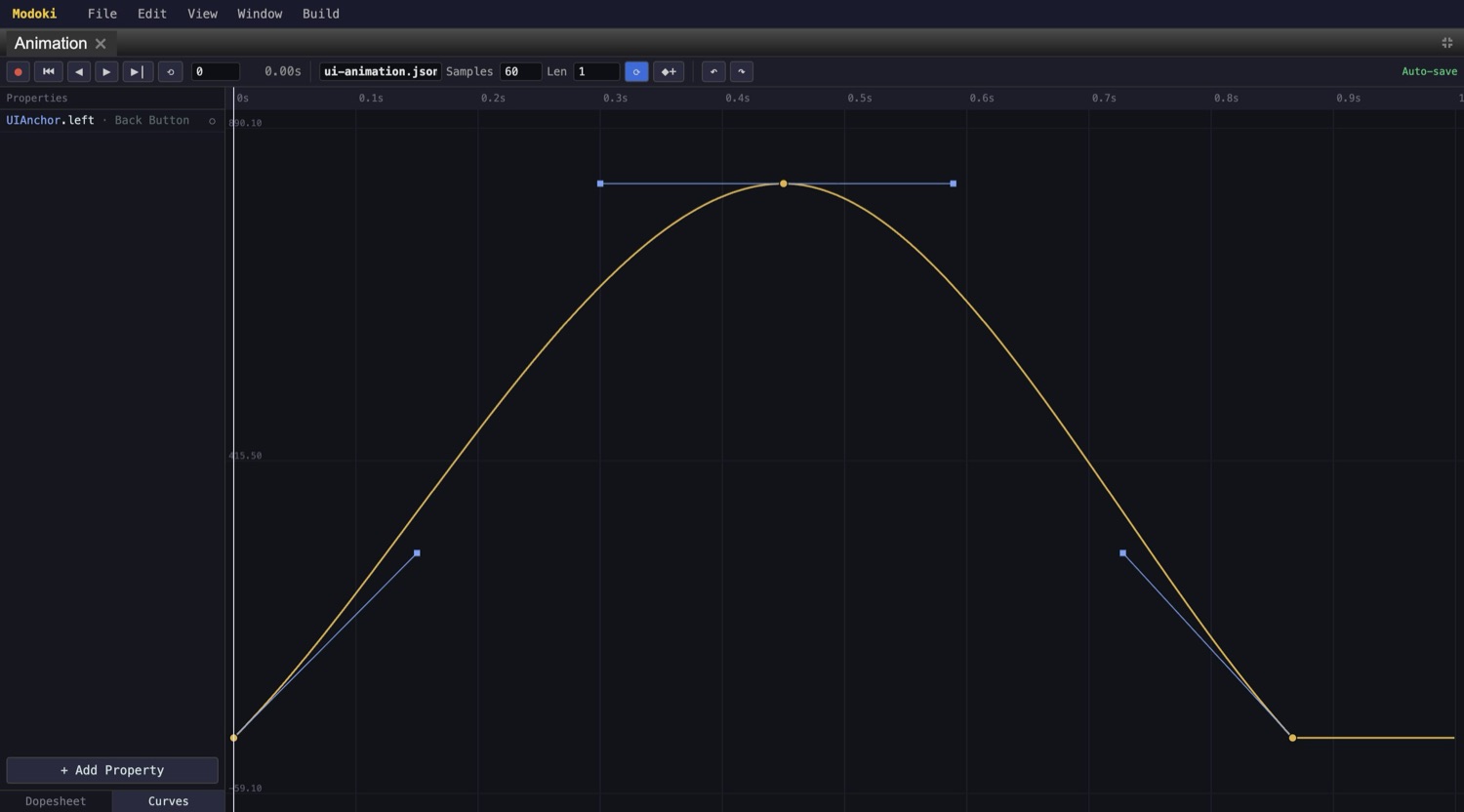Open the Edit menu
Image resolution: width=1464 pixels, height=812 pixels.
[152, 14]
